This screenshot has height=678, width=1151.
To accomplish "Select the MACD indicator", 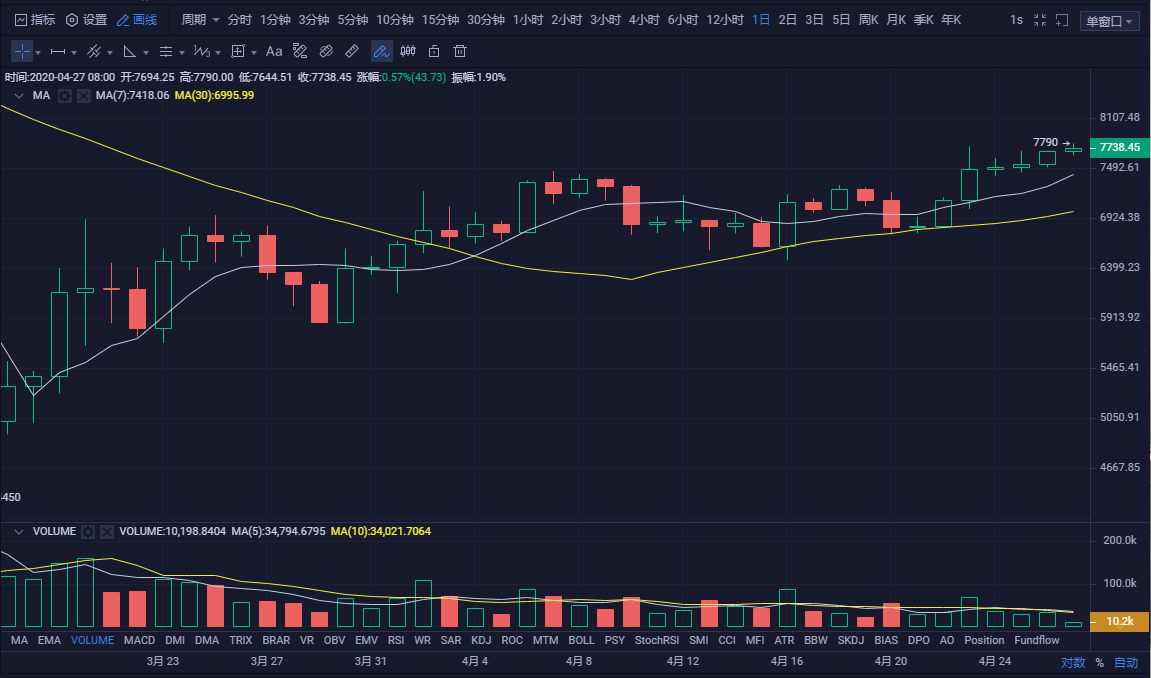I will [x=139, y=640].
